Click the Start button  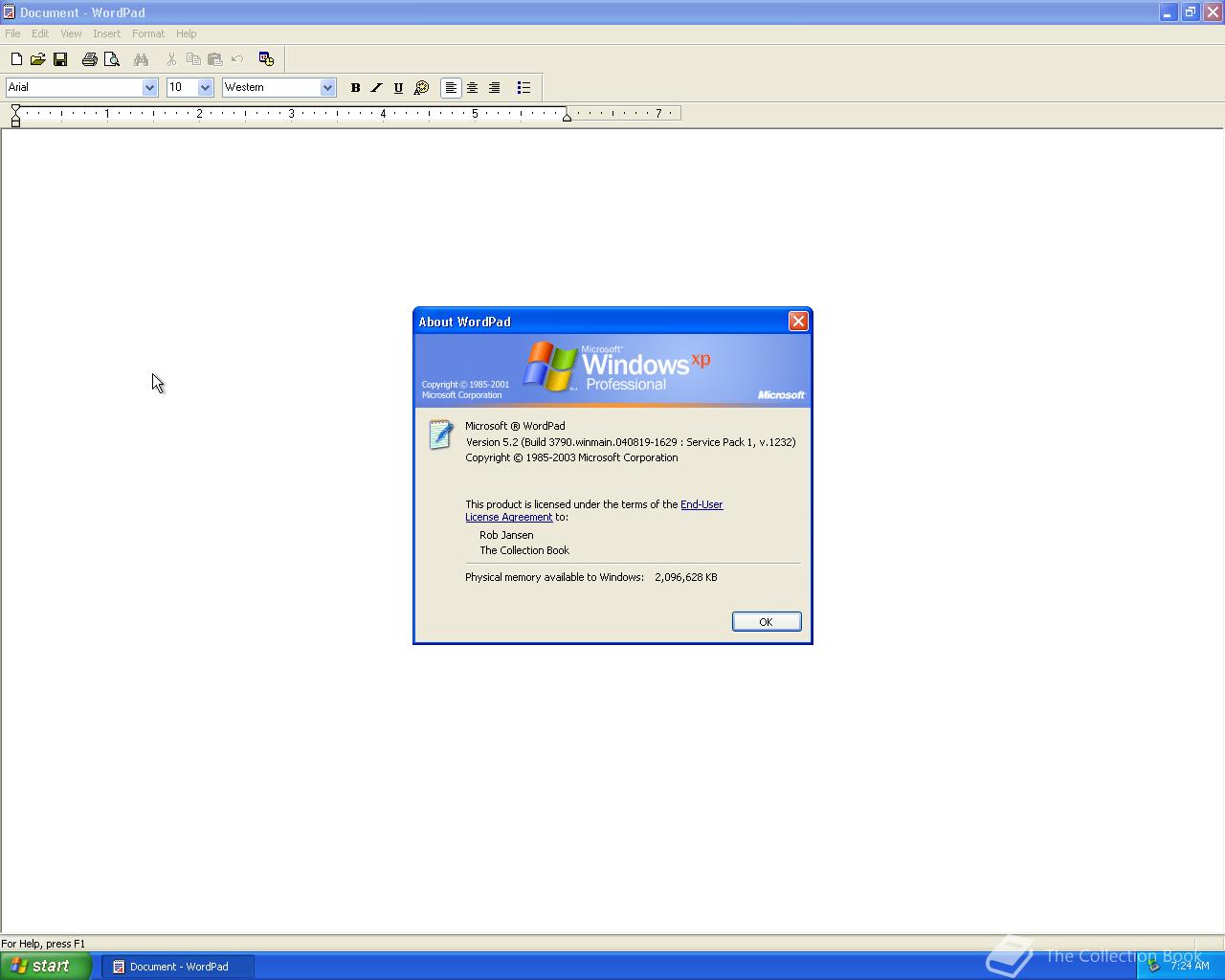click(45, 966)
